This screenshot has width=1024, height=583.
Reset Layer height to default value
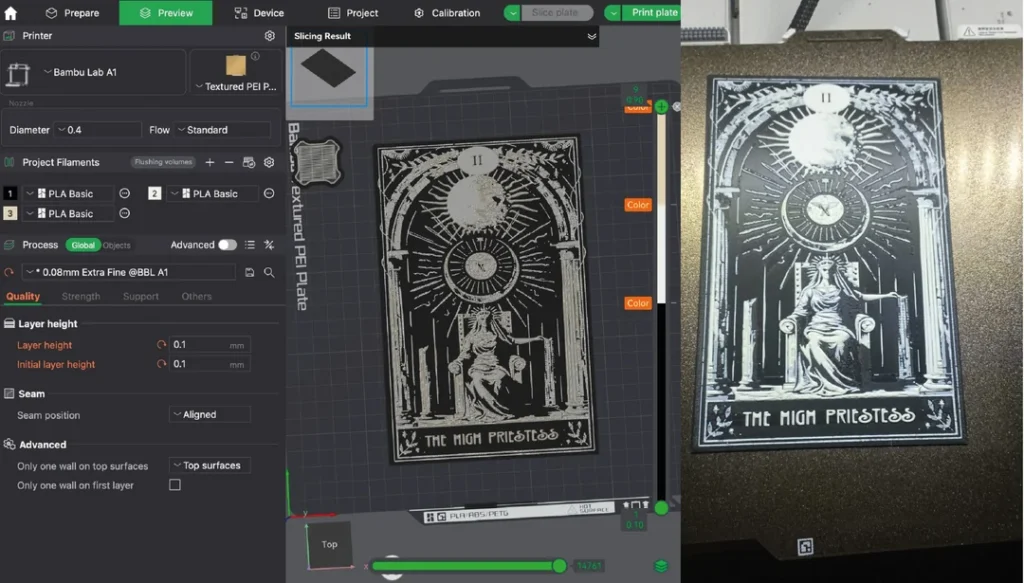[161, 345]
